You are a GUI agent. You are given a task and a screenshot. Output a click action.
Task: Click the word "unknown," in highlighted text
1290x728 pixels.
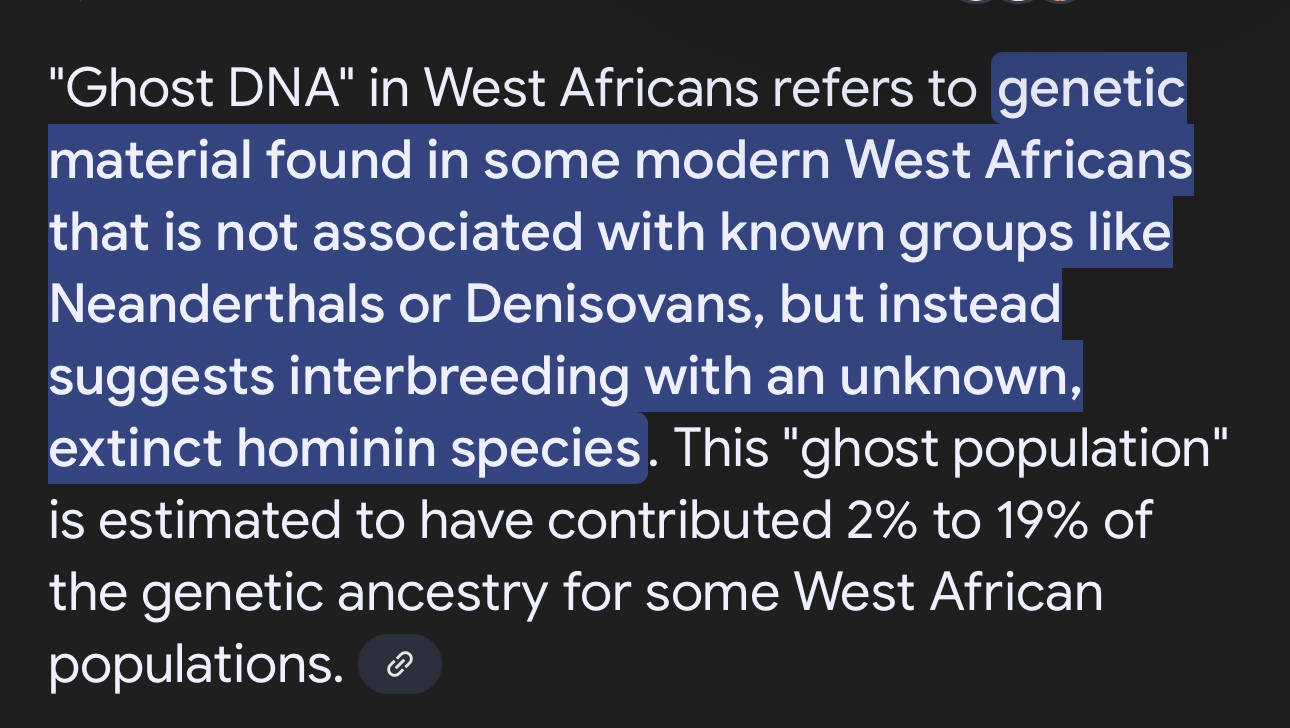tap(961, 377)
